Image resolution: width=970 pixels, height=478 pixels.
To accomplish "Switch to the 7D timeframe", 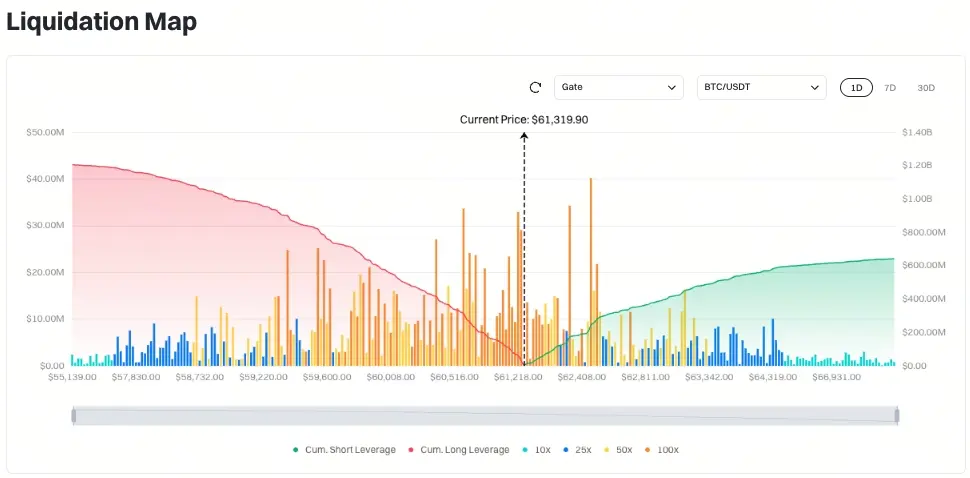I will click(x=890, y=88).
